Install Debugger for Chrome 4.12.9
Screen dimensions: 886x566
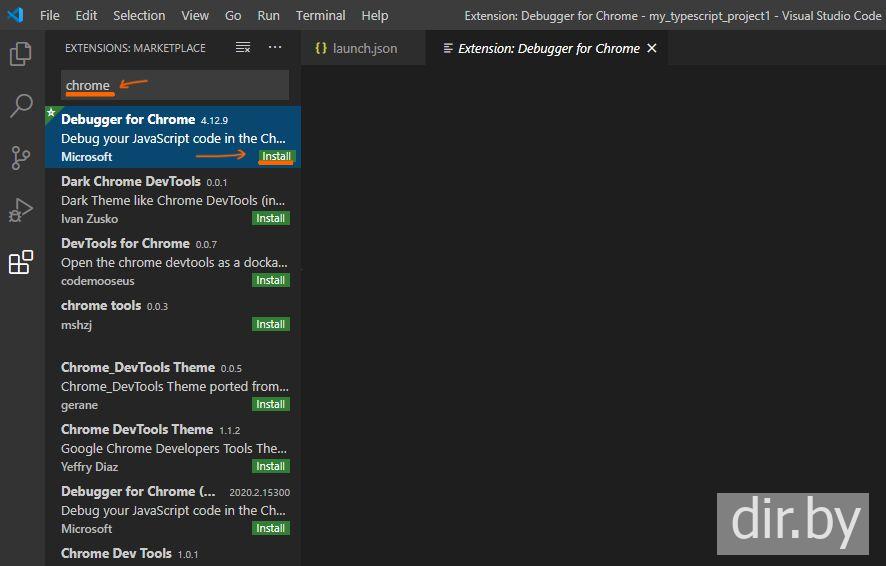276,156
